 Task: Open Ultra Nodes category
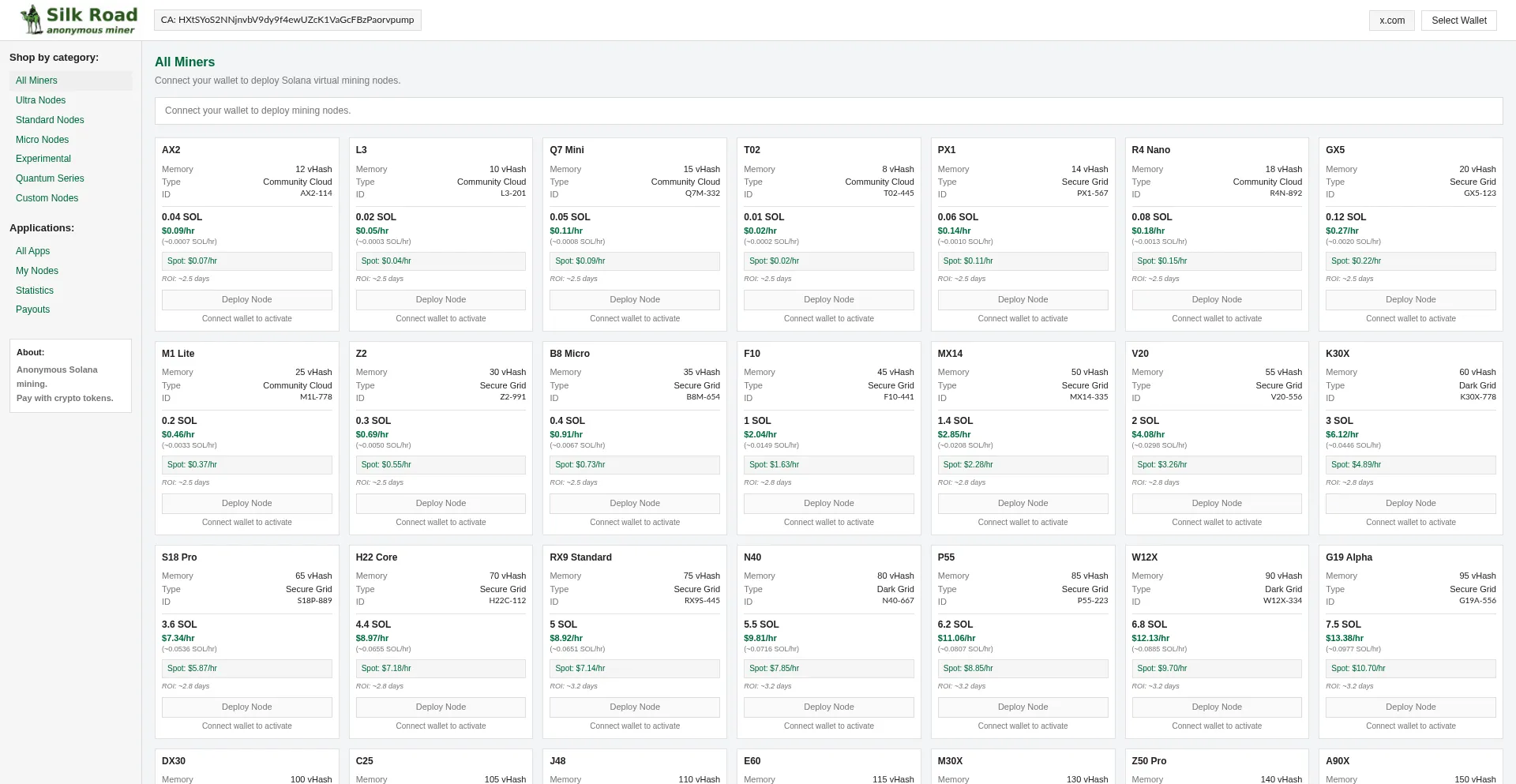[x=40, y=100]
